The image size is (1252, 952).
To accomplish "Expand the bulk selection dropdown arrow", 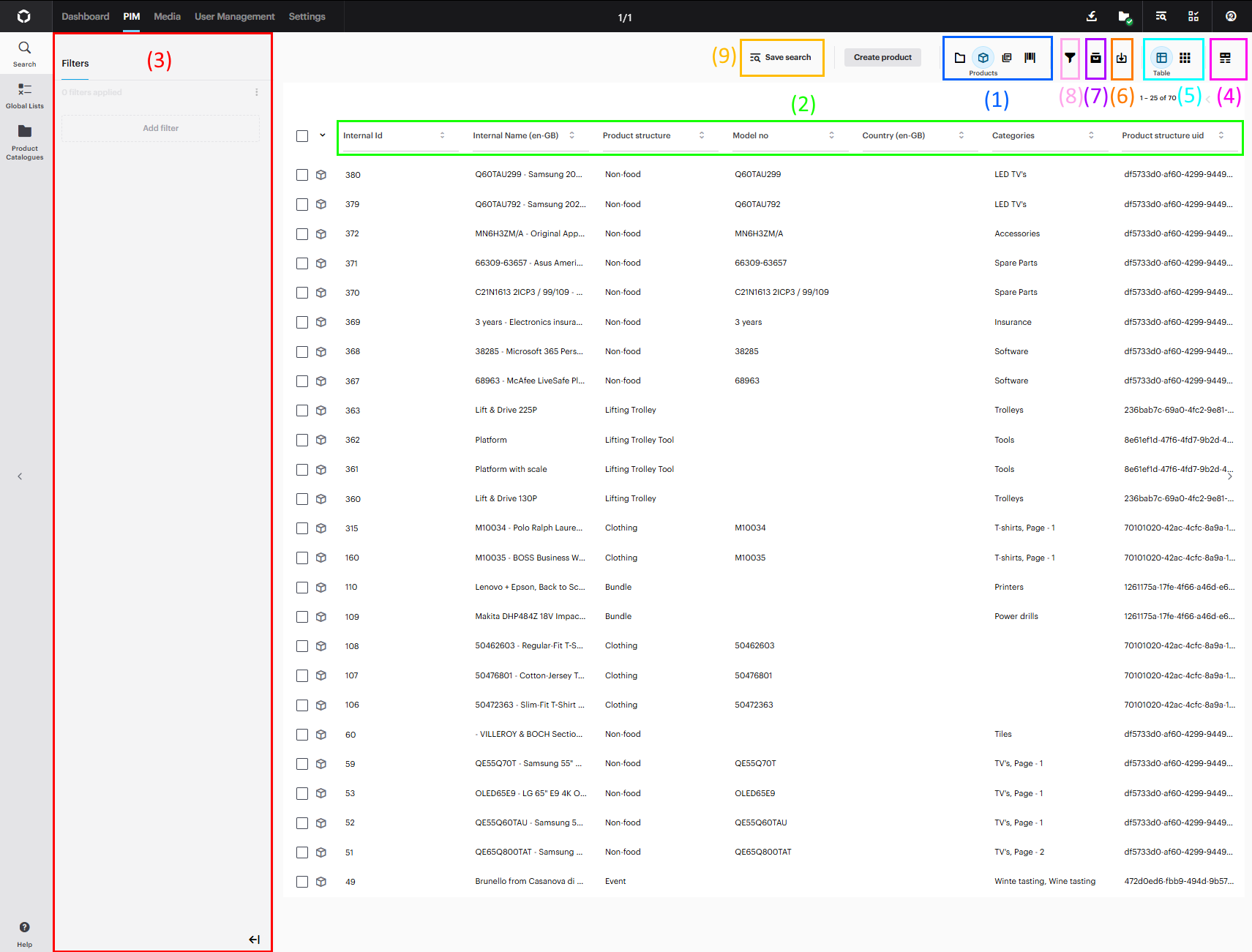I will pyautogui.click(x=323, y=135).
